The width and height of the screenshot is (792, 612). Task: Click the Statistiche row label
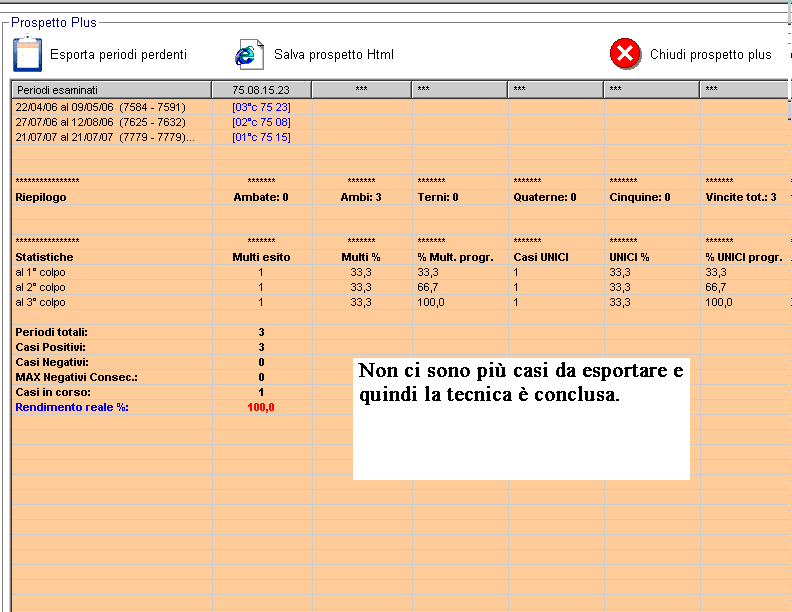(x=44, y=258)
